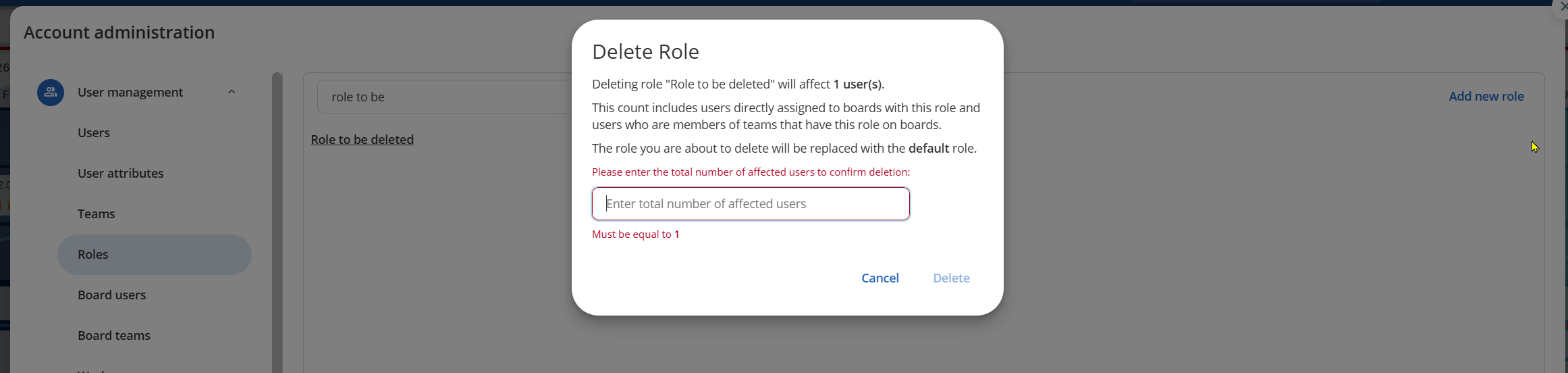The height and width of the screenshot is (373, 1568).
Task: Open the 'Role to be deleted' role link
Action: (x=362, y=140)
